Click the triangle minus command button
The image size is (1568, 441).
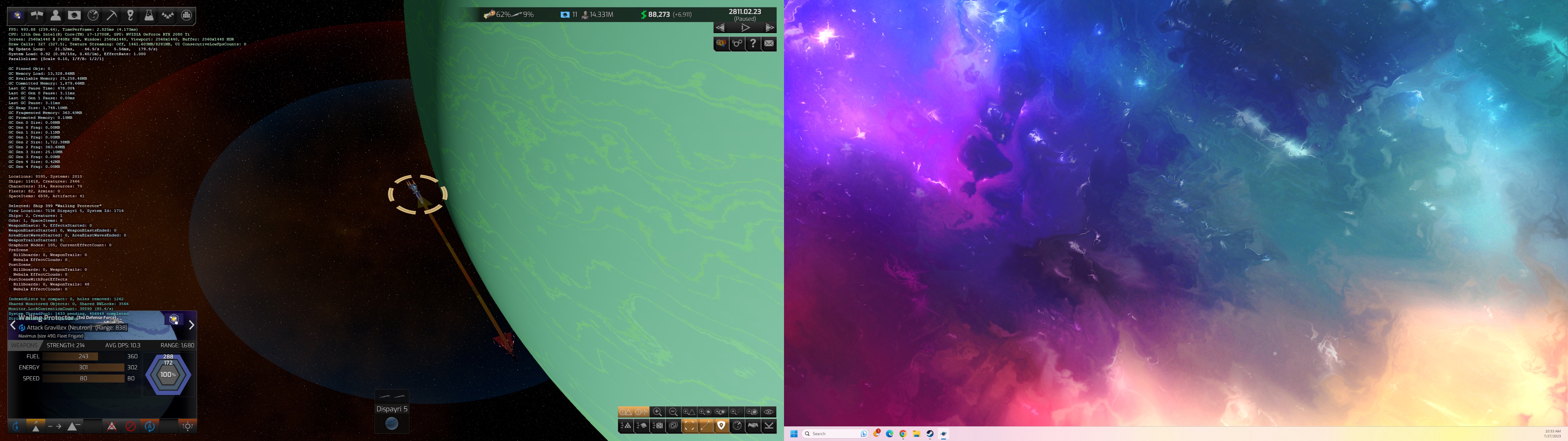click(73, 426)
